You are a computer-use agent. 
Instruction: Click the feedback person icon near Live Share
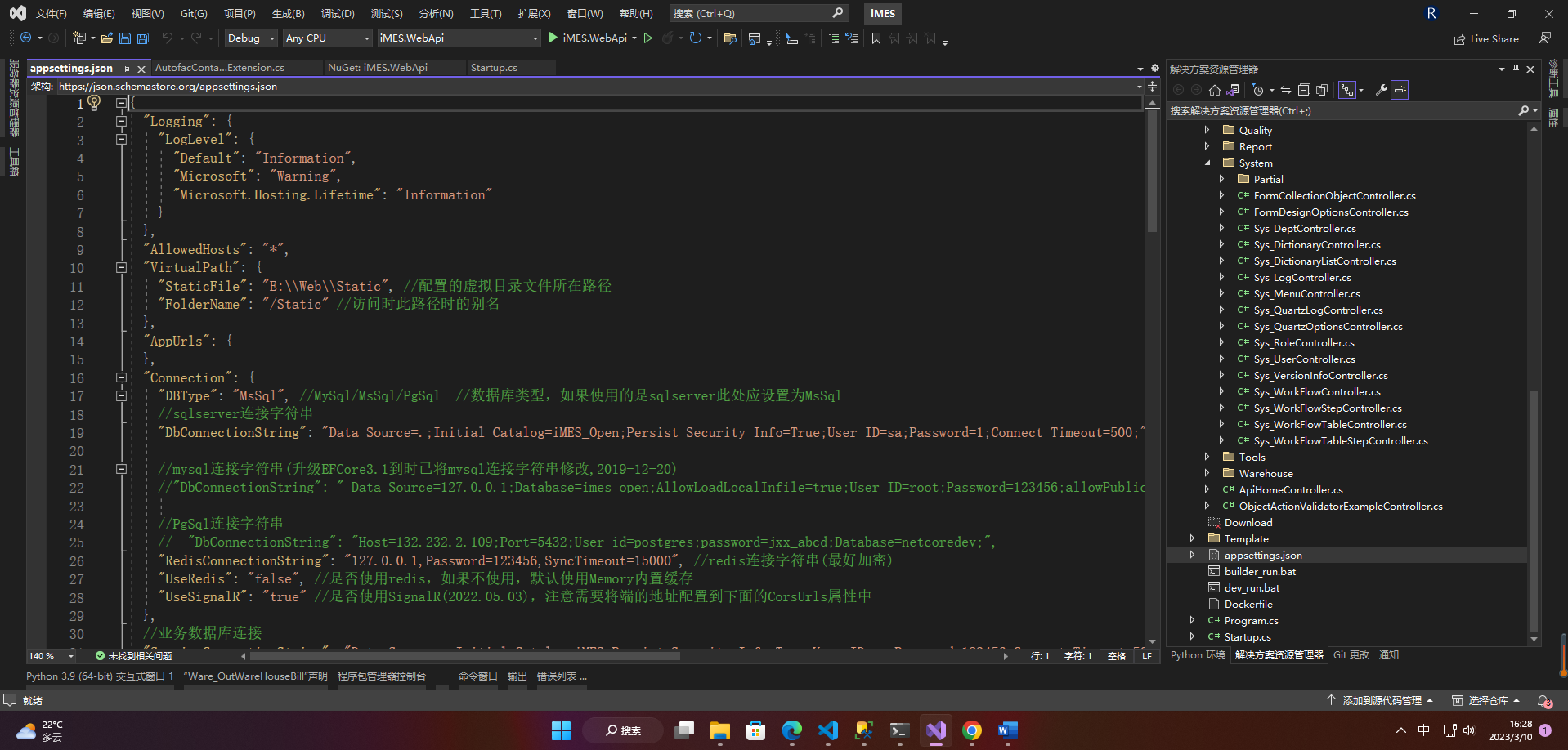(x=1545, y=38)
